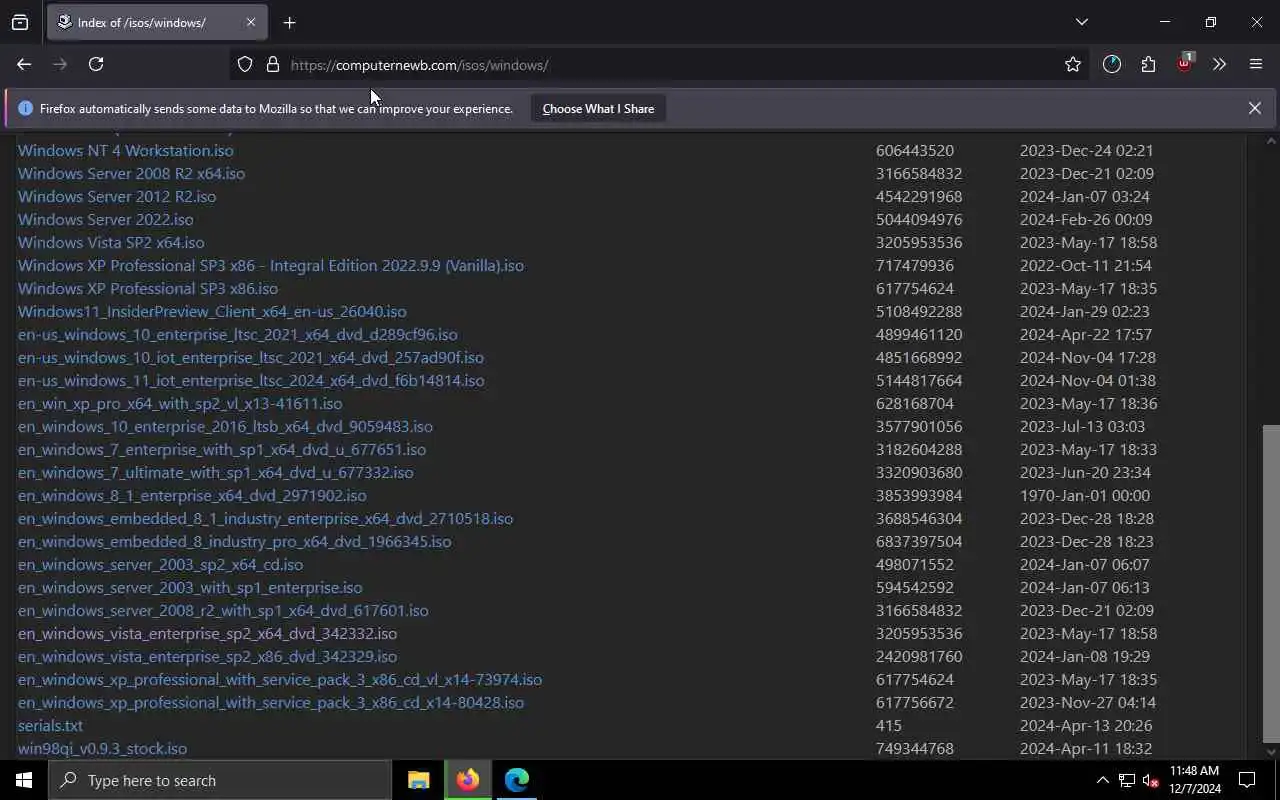Click file size 415 for serials.txt
The image size is (1280, 800).
pyautogui.click(x=888, y=726)
